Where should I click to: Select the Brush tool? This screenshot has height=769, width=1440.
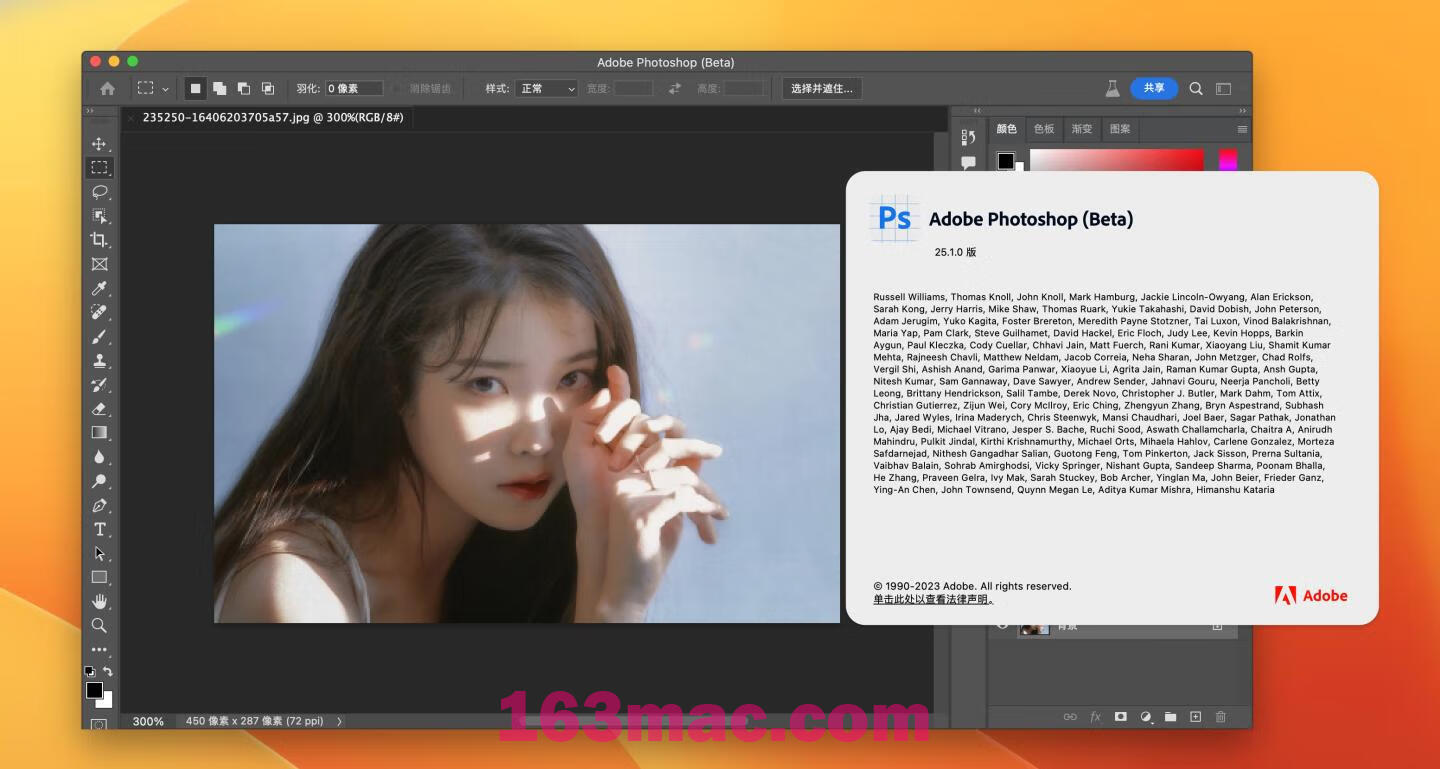pos(99,337)
